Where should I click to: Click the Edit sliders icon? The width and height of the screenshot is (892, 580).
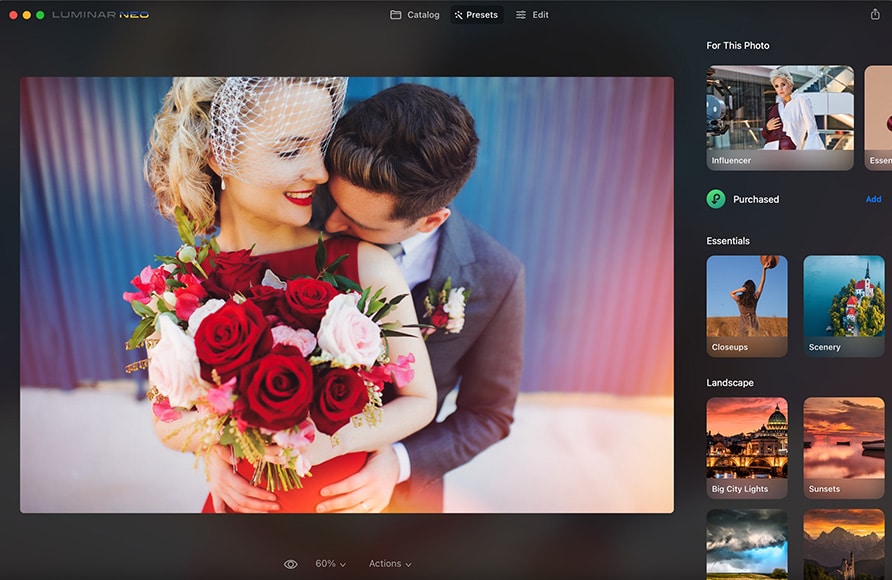pyautogui.click(x=521, y=15)
